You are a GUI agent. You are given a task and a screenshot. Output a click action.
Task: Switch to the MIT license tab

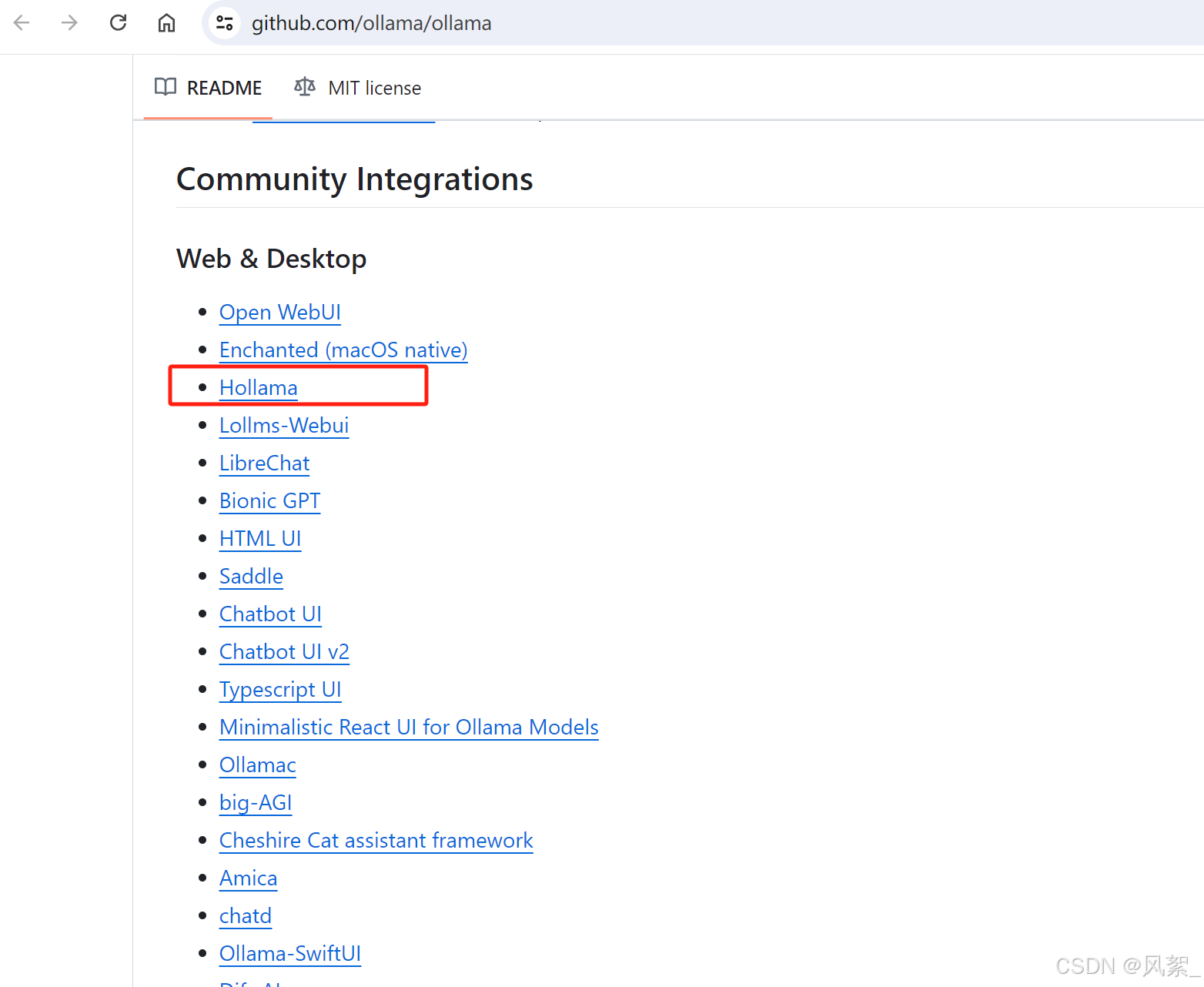coord(358,88)
